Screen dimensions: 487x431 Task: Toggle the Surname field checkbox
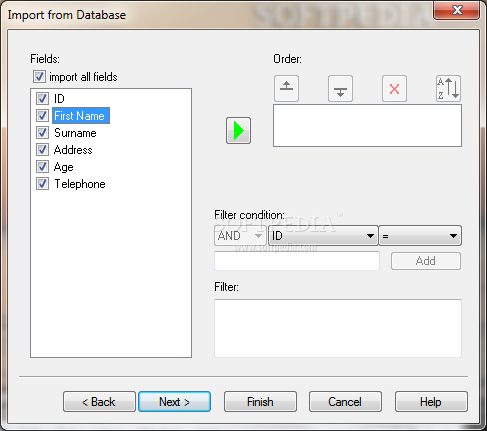point(42,133)
